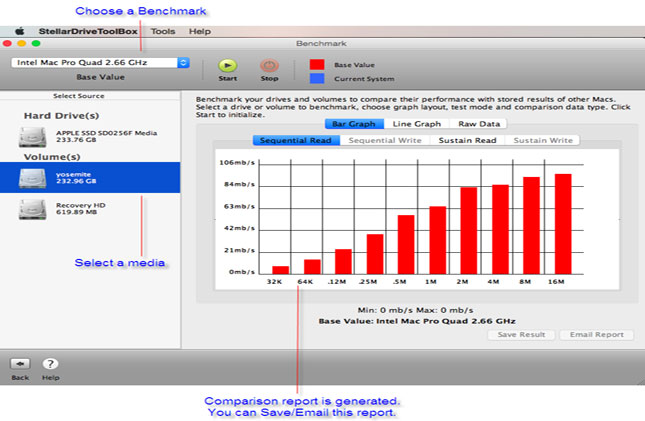This screenshot has width=645, height=421.
Task: Click the yosemite 232.96 GB row text
Action: click(76, 178)
